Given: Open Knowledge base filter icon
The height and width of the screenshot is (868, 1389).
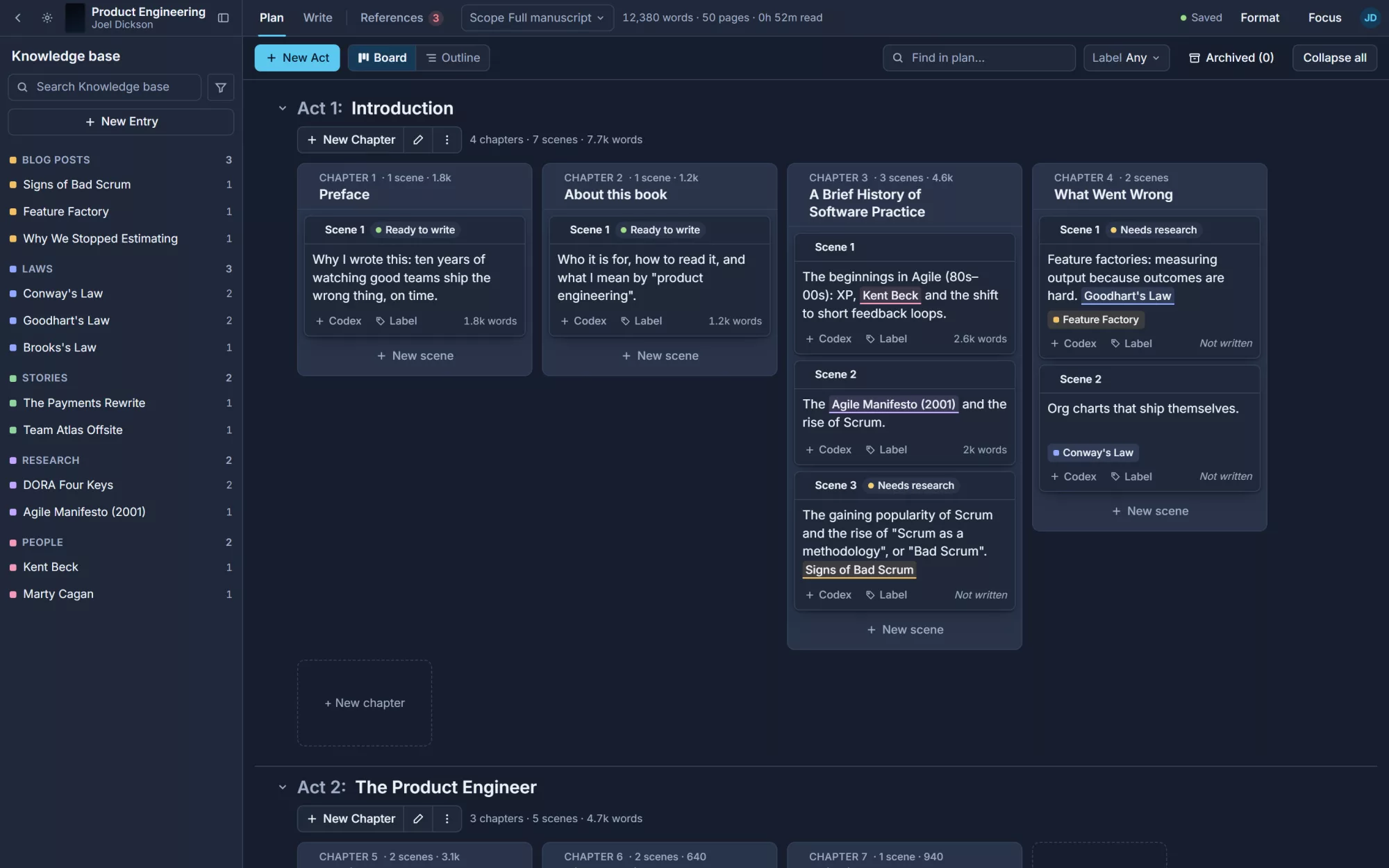Looking at the screenshot, I should (x=220, y=87).
